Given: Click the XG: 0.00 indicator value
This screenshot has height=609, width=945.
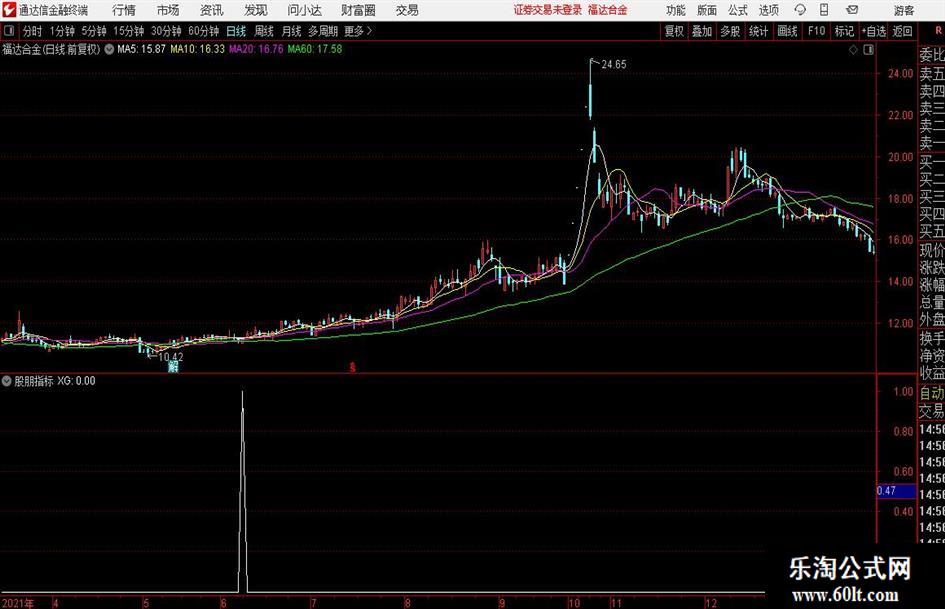Looking at the screenshot, I should point(76,381).
